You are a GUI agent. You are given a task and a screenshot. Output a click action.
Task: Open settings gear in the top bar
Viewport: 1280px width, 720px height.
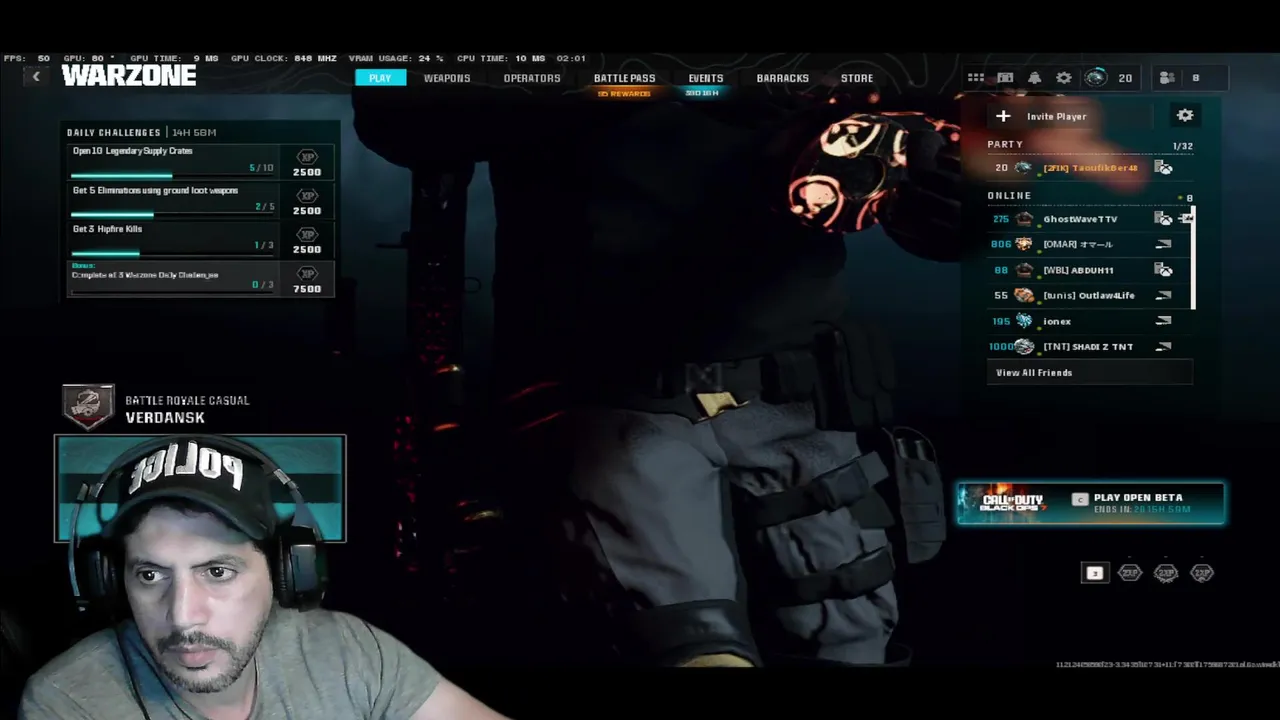[x=1064, y=78]
